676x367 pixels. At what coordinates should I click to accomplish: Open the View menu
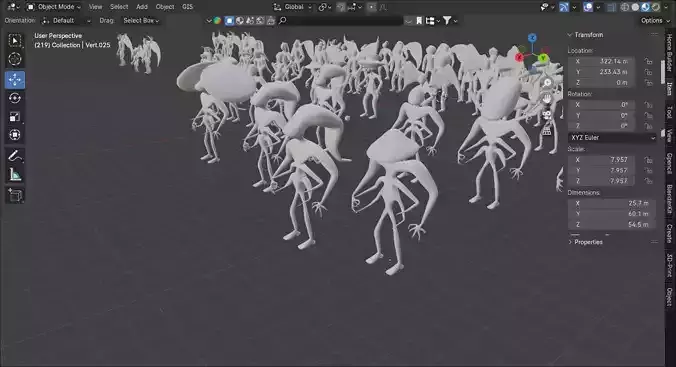[95, 7]
